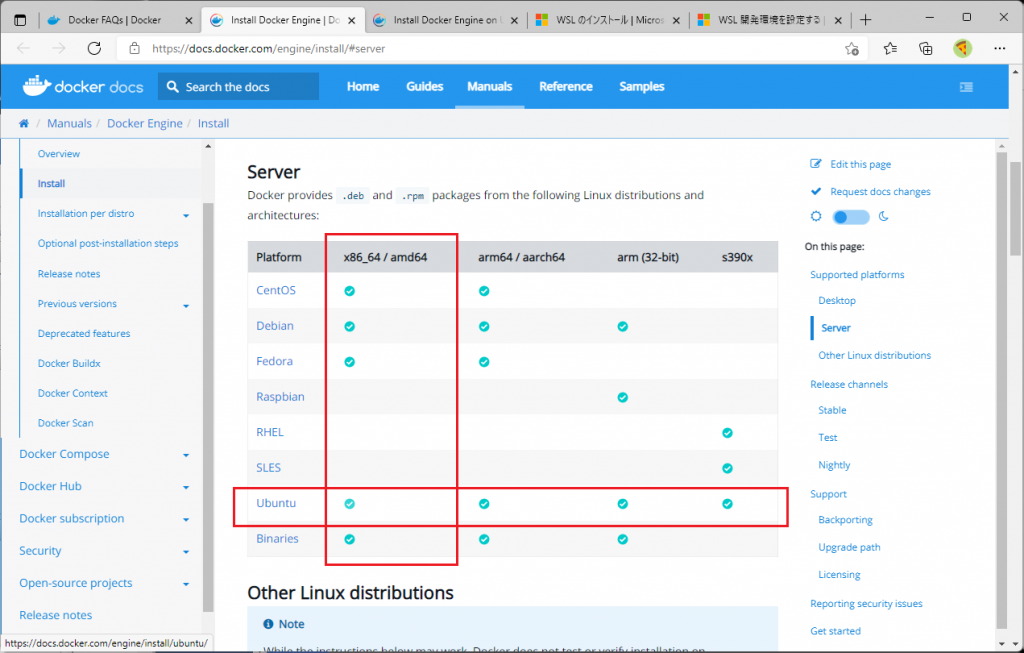This screenshot has height=653, width=1024.
Task: Close the Install Docker Engine on Ubuntu tab
Action: pyautogui.click(x=514, y=21)
